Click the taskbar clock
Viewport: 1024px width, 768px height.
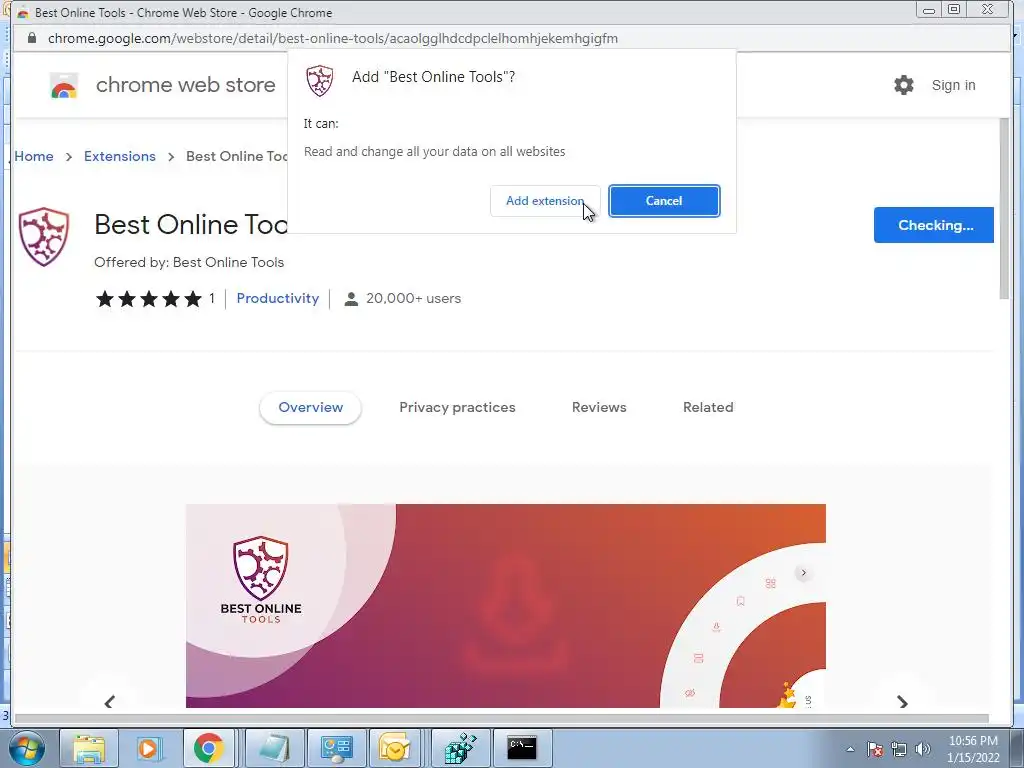tap(973, 749)
